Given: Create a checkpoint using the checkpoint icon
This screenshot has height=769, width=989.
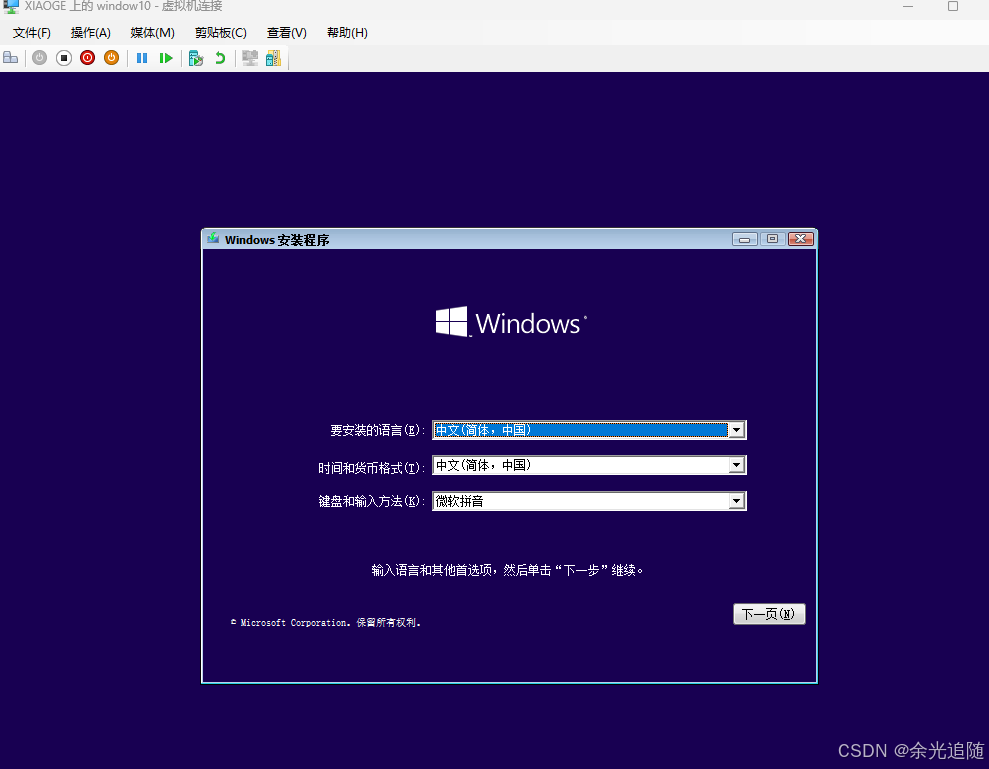Looking at the screenshot, I should [195, 57].
